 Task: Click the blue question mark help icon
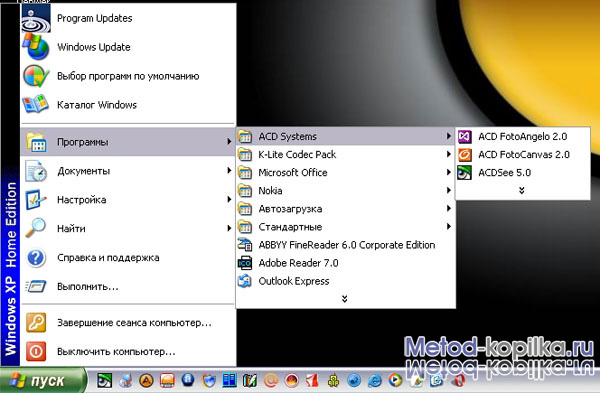[x=36, y=258]
